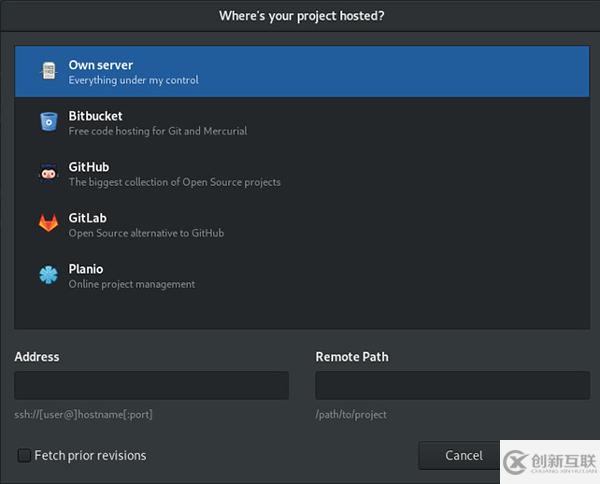Focus the Remote Path input field
The height and width of the screenshot is (484, 600).
(x=452, y=385)
